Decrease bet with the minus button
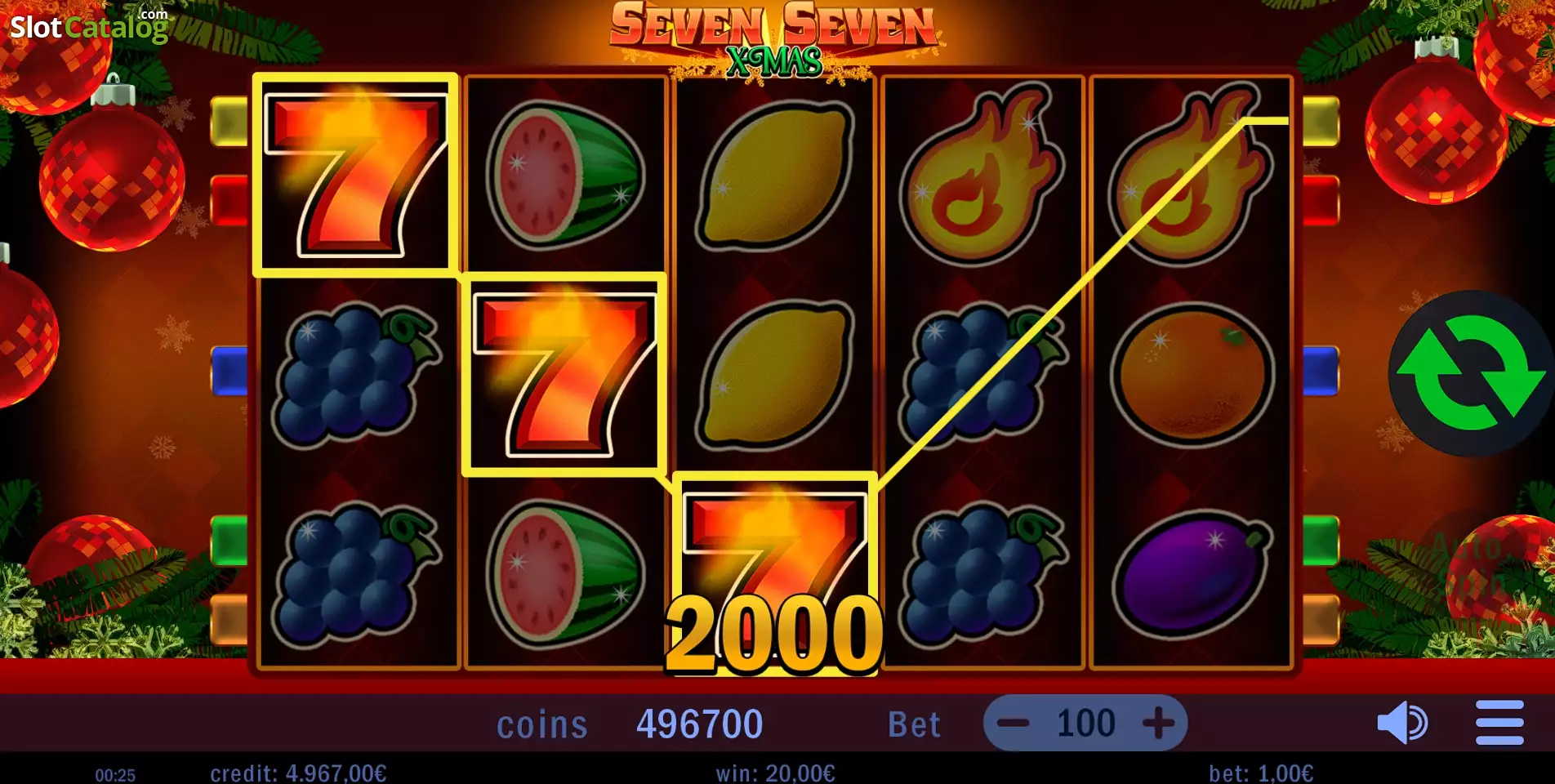The height and width of the screenshot is (784, 1555). [1014, 723]
